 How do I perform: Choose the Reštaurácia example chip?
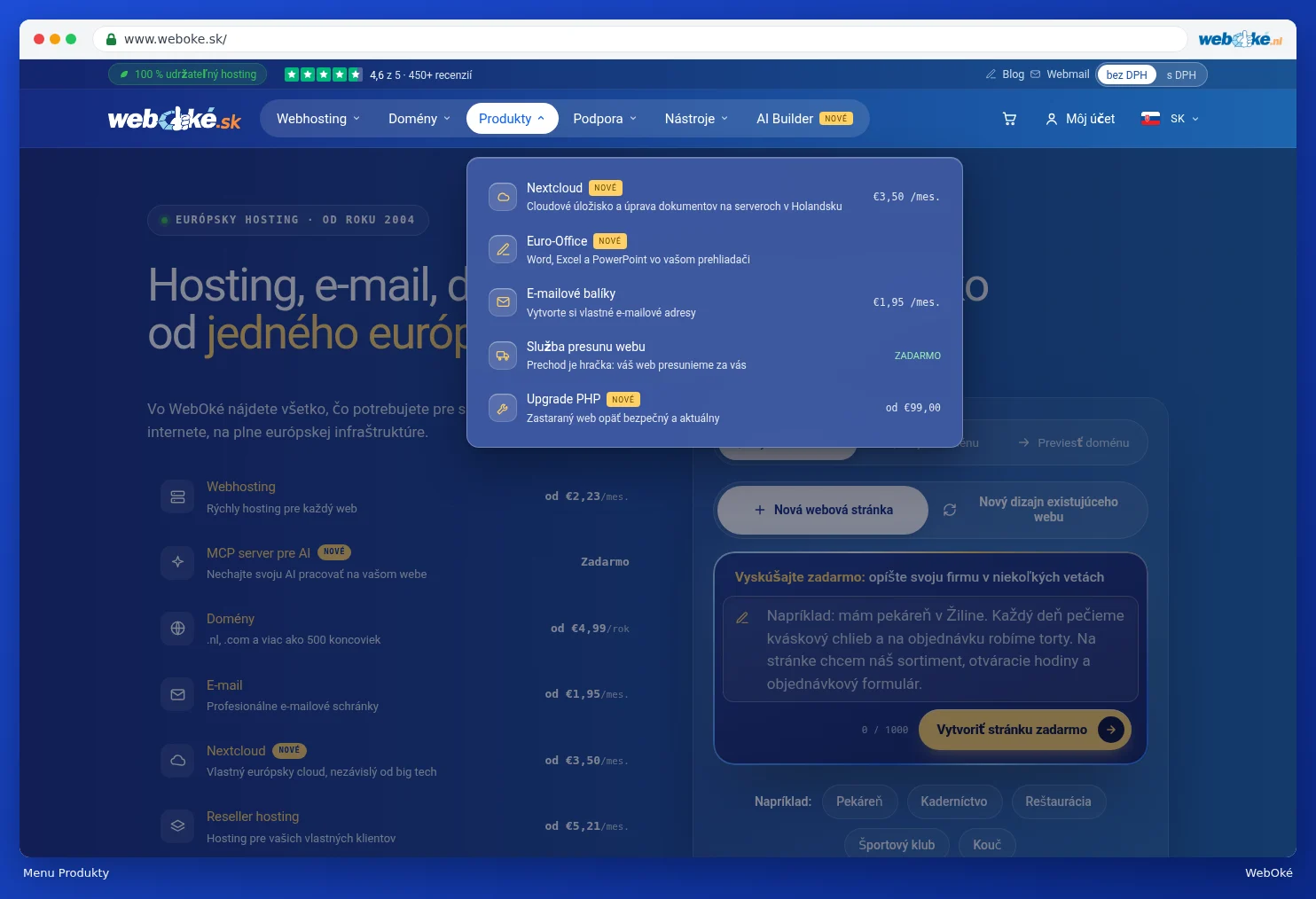(1058, 801)
